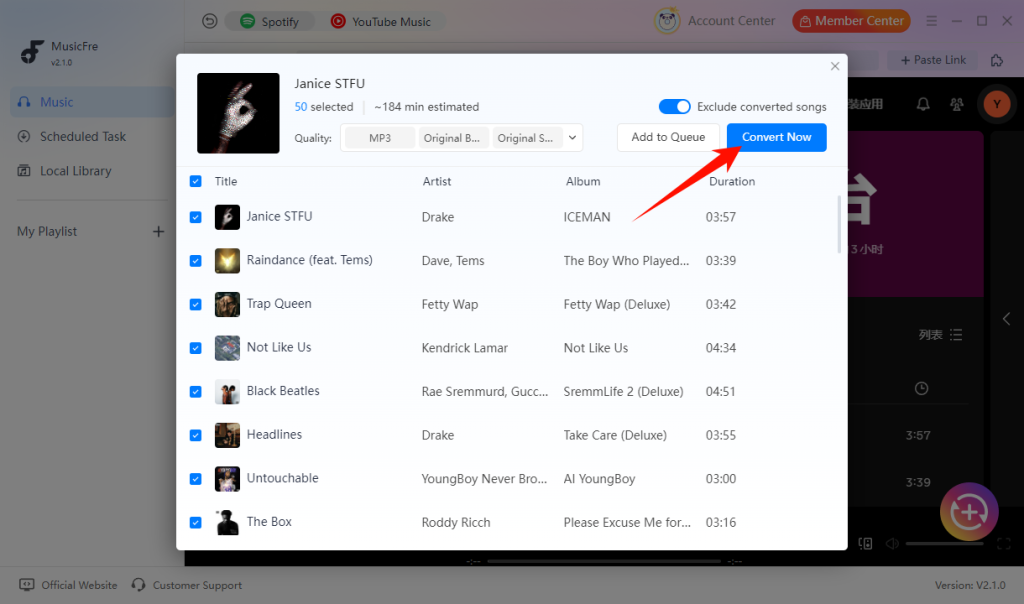This screenshot has width=1024, height=604.
Task: Open Account Center avatar icon
Action: (x=667, y=21)
